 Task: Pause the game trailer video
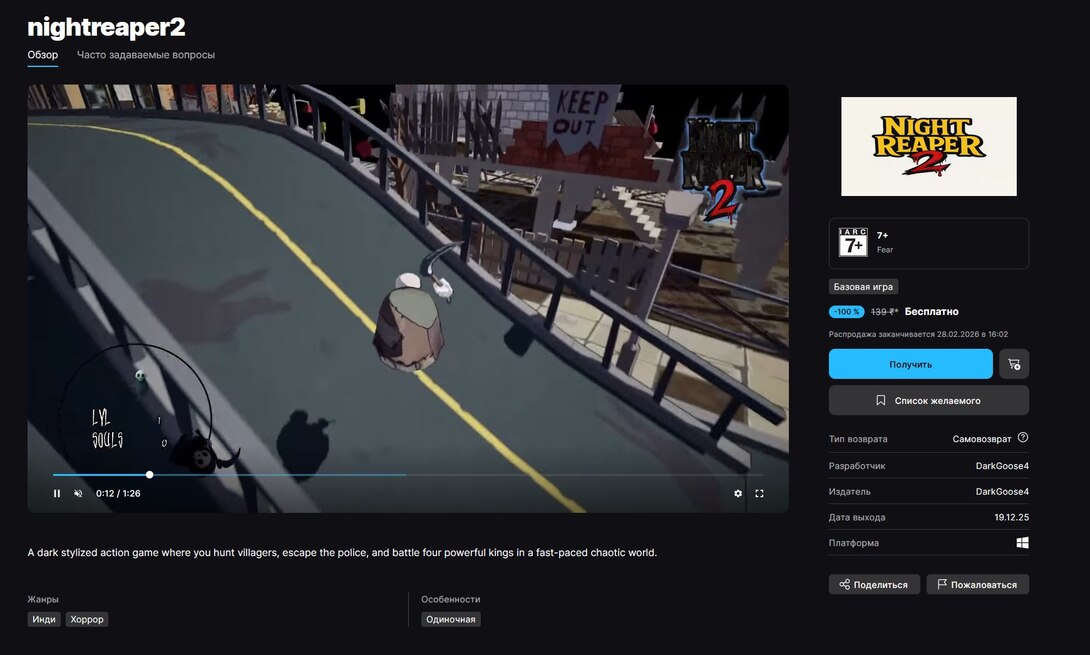pos(57,493)
